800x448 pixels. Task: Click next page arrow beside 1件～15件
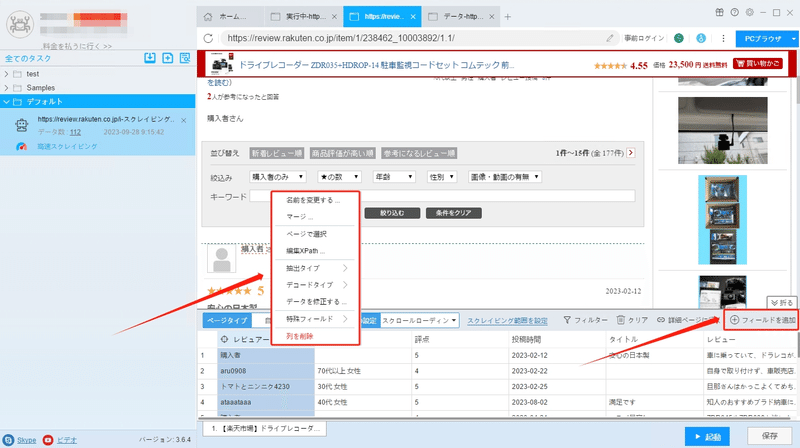click(631, 153)
